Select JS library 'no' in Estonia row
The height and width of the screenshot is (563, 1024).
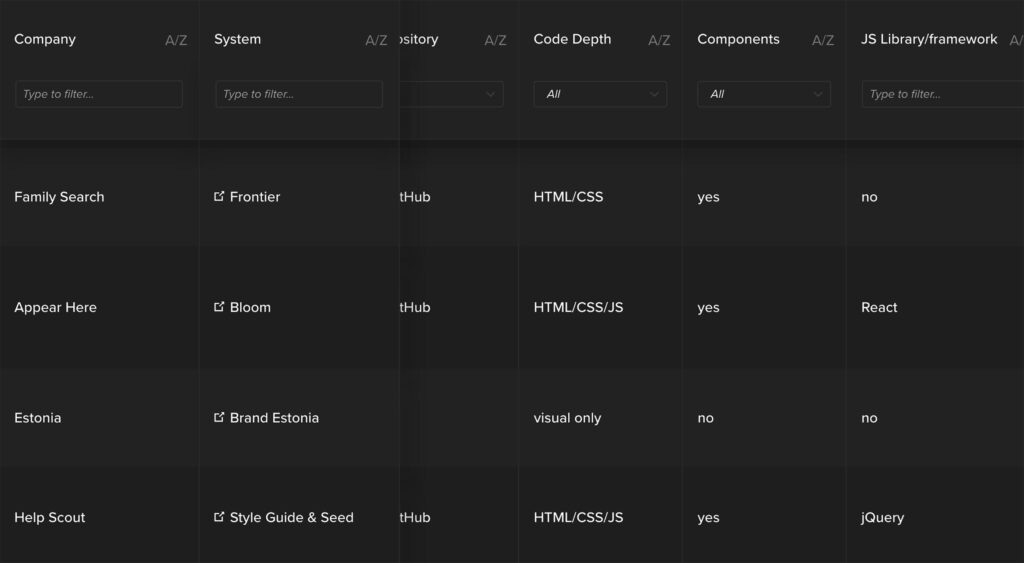(869, 419)
